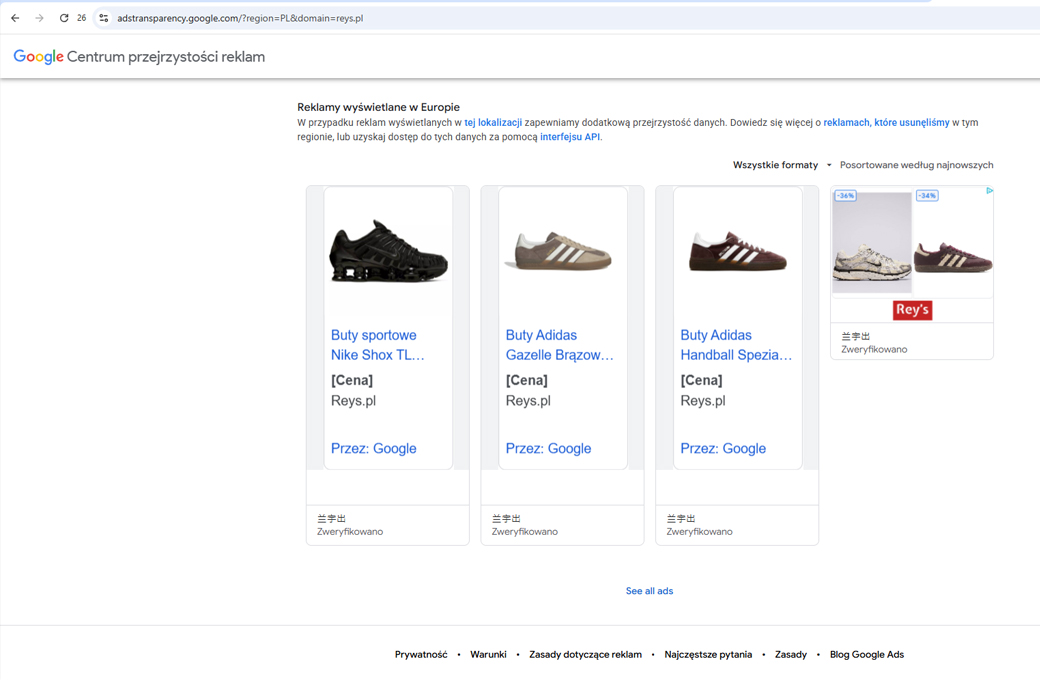Screen dimensions: 1040x680
Task: Click the 'Reklamy wyświetlane w Europie' heading
Action: 378,107
